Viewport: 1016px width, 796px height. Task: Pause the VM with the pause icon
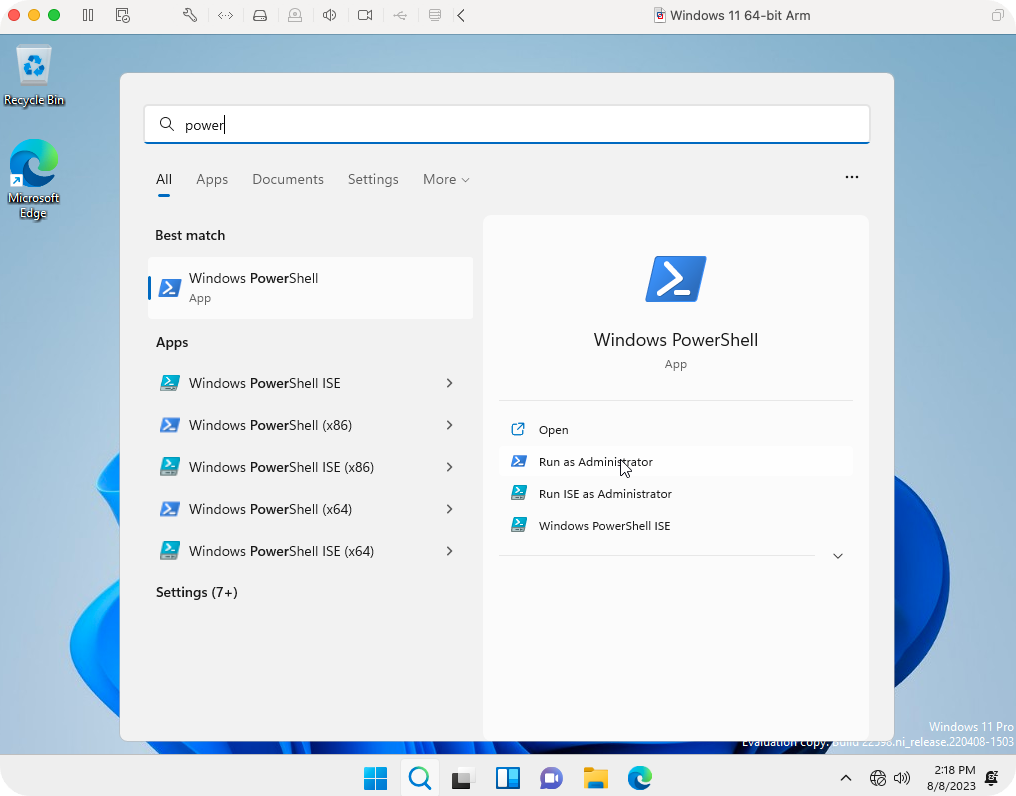click(x=88, y=15)
